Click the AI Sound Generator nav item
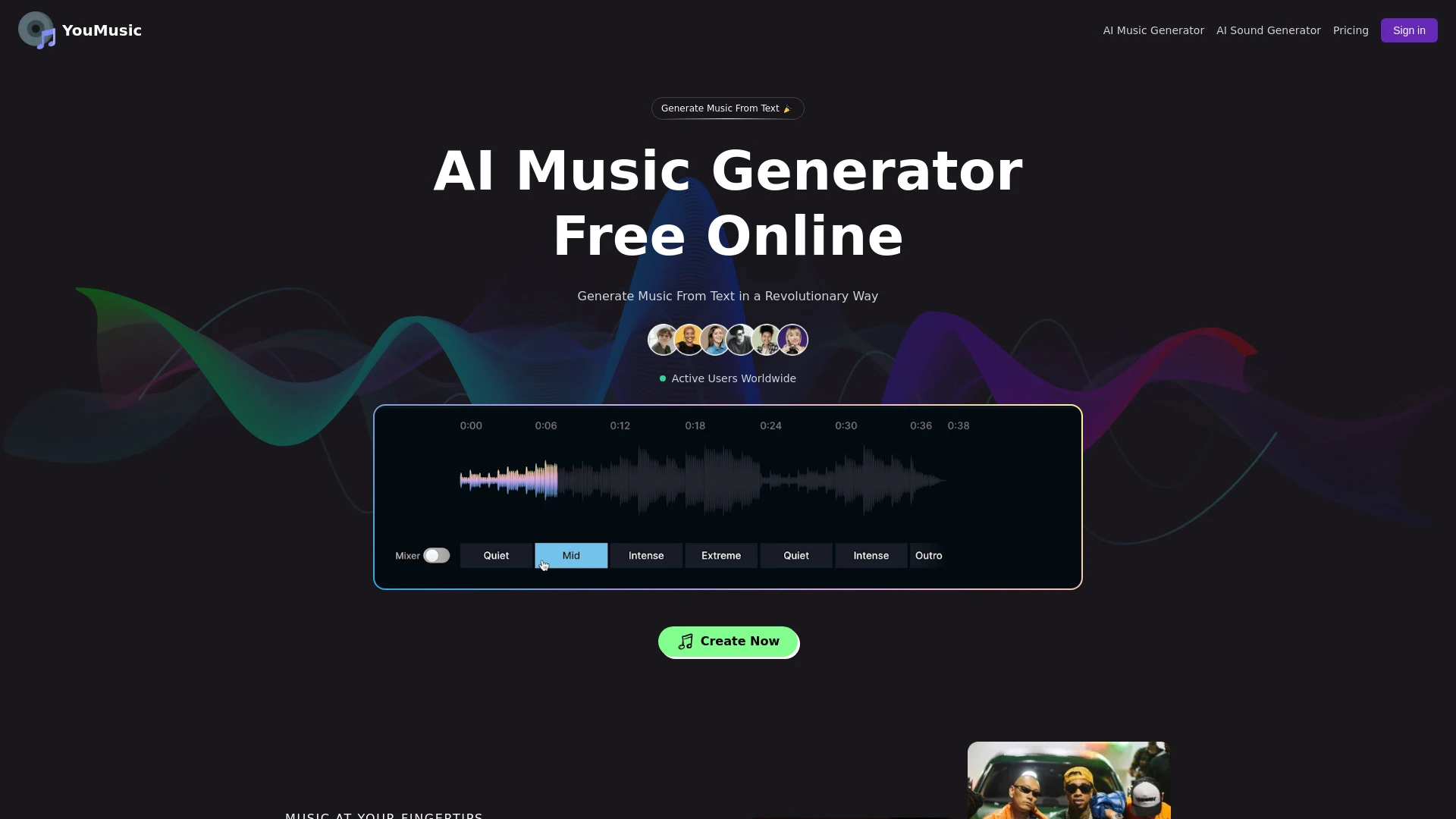The height and width of the screenshot is (819, 1456). [1268, 30]
